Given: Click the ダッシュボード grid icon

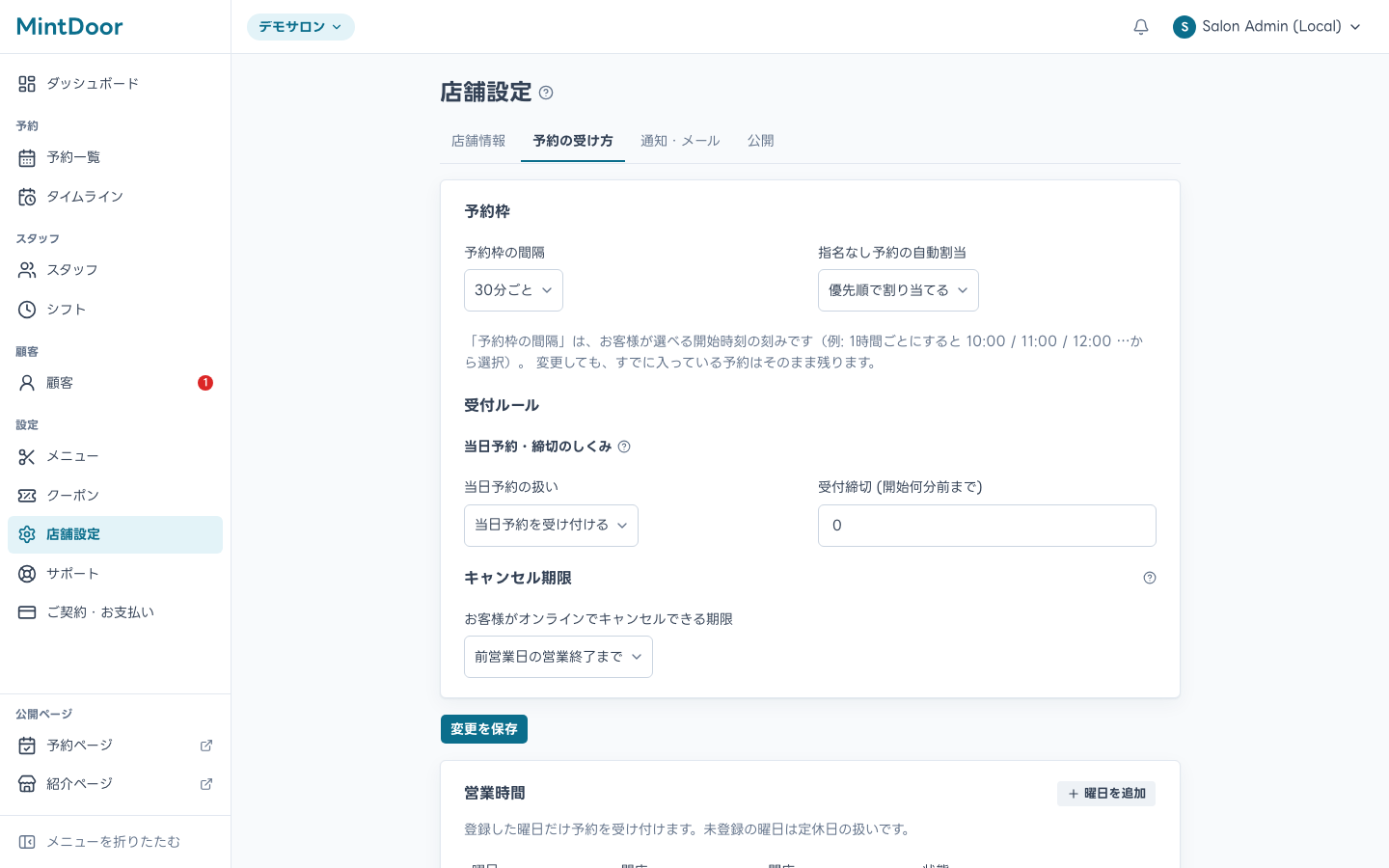Looking at the screenshot, I should click(27, 84).
